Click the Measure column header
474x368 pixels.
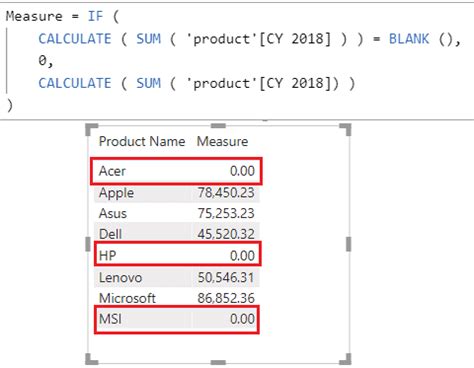point(222,142)
